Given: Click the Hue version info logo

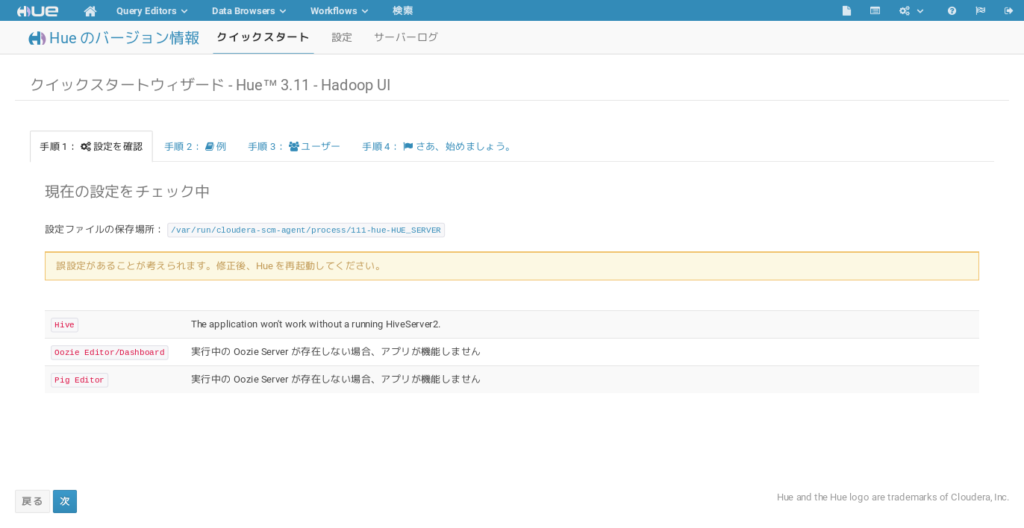Looking at the screenshot, I should pos(37,39).
